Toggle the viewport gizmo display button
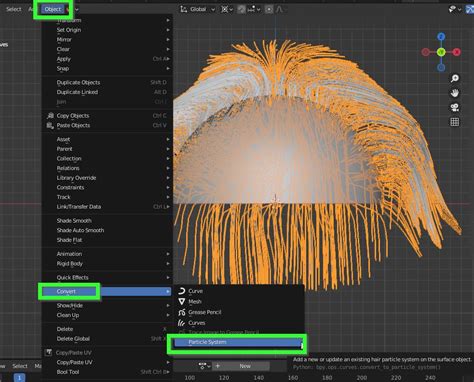This screenshot has height=382, width=474. [470, 9]
